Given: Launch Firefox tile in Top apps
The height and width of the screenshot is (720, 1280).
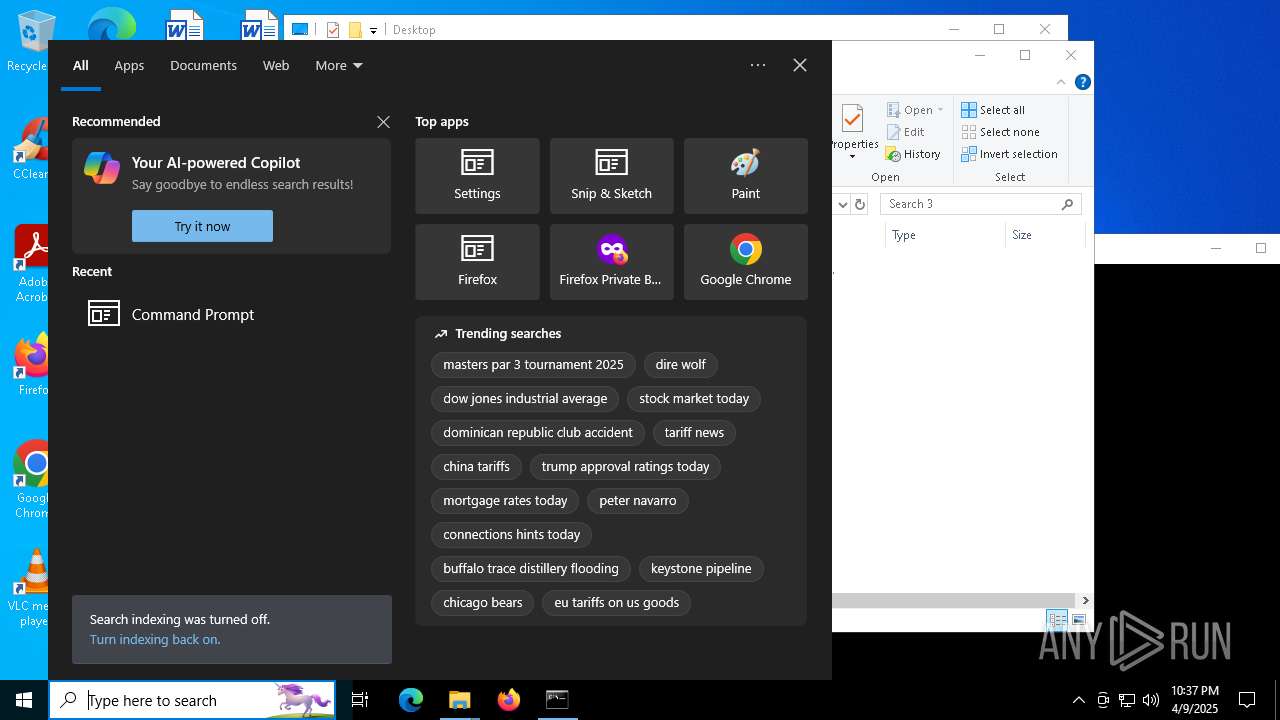Looking at the screenshot, I should pyautogui.click(x=477, y=262).
